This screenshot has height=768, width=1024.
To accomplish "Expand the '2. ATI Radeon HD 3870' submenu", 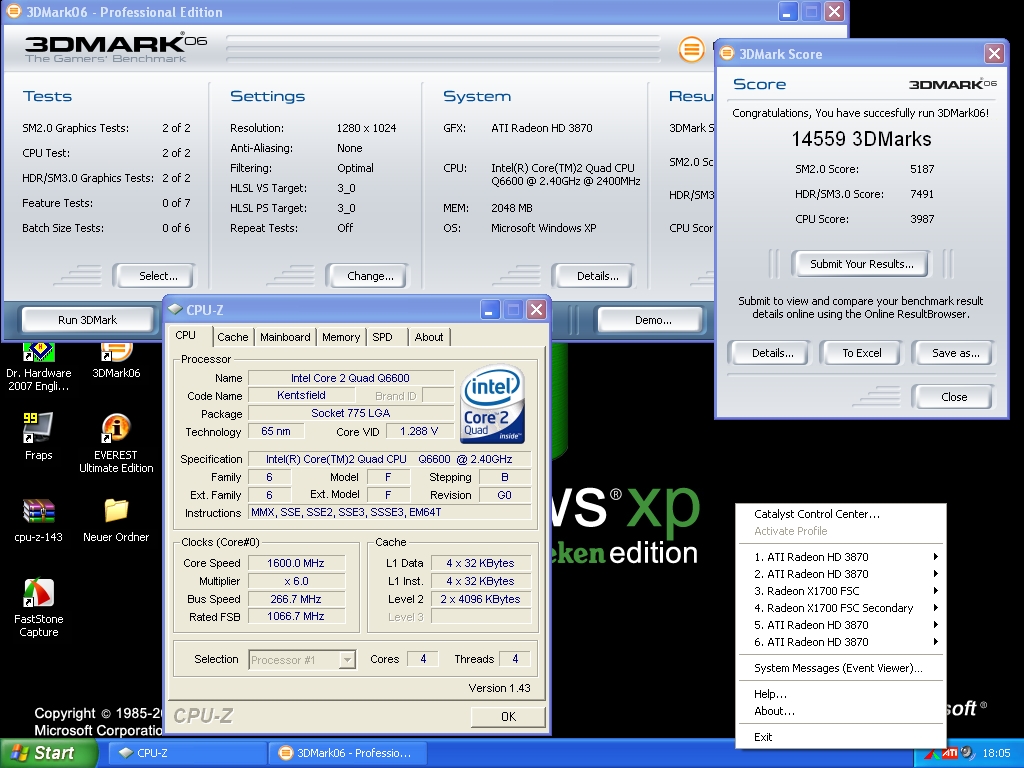I will [x=842, y=574].
